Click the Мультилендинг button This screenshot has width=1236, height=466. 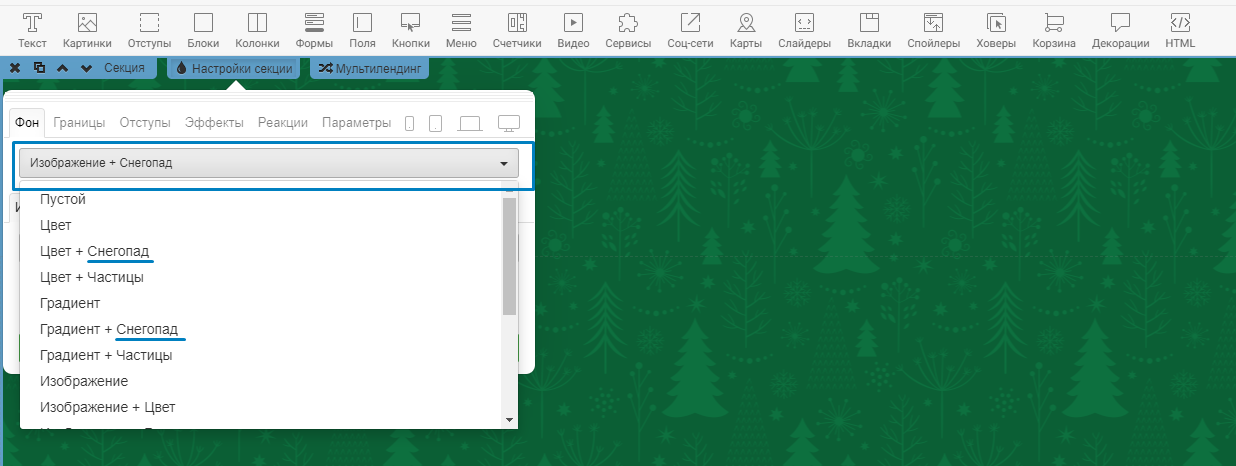pos(370,68)
